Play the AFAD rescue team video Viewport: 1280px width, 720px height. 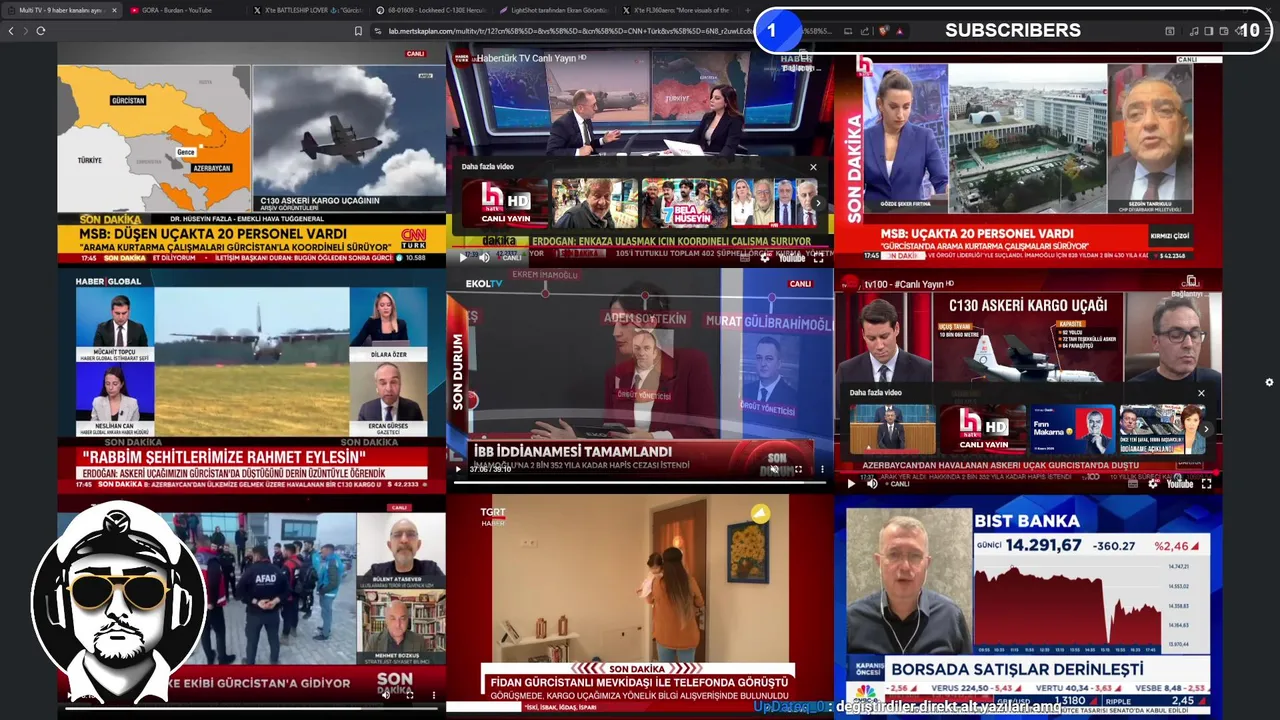[x=68, y=694]
